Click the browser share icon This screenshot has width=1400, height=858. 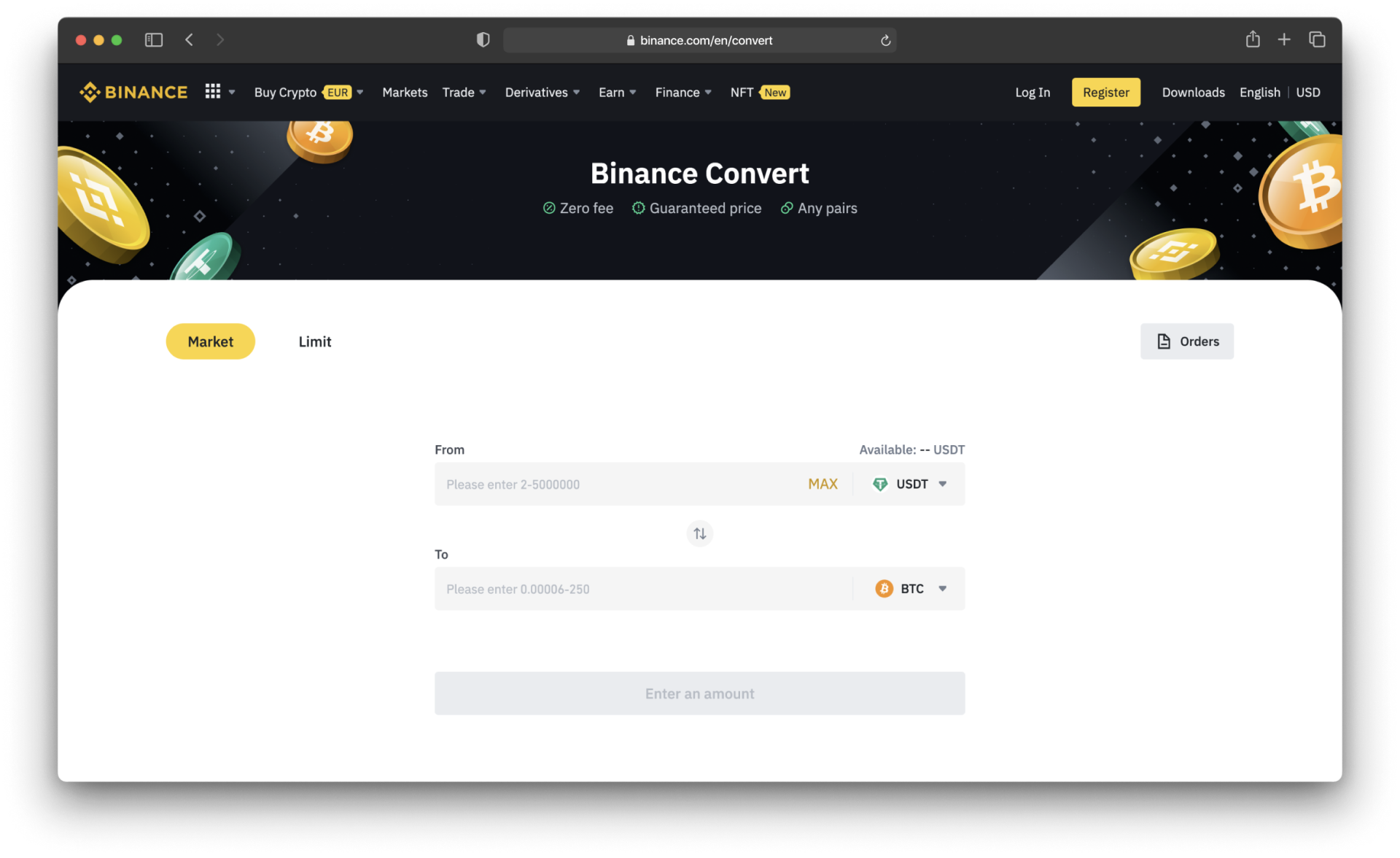[1253, 40]
